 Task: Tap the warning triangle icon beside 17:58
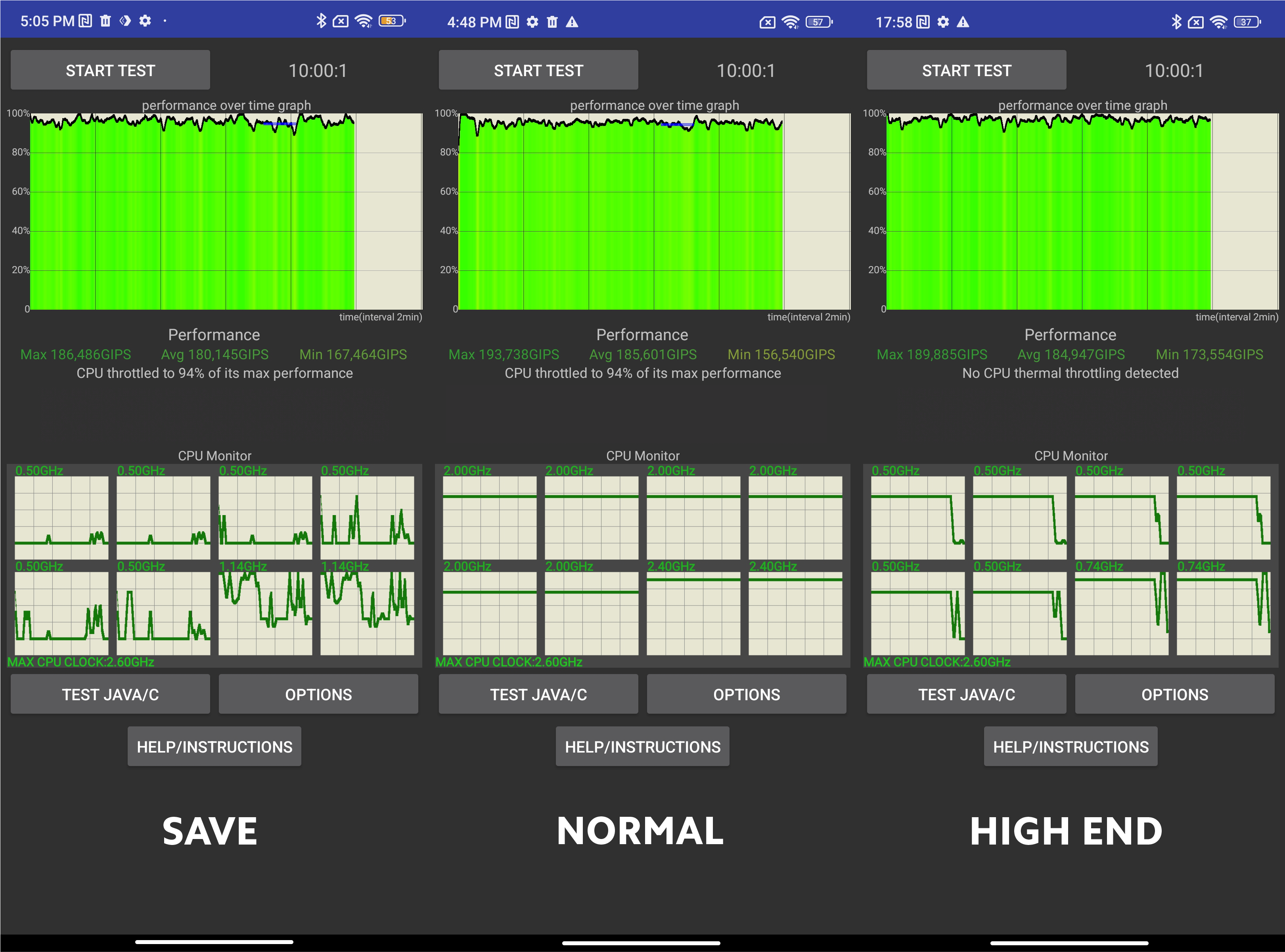963,22
